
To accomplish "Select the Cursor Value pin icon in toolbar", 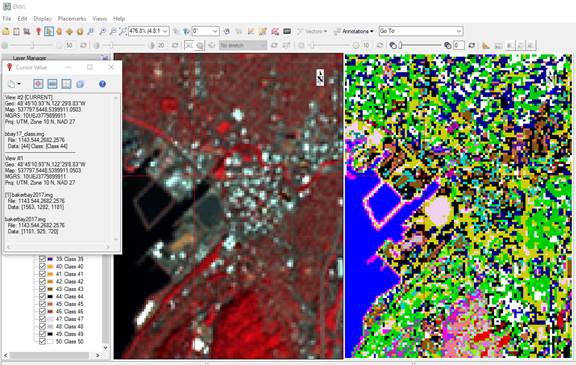I will (x=38, y=32).
